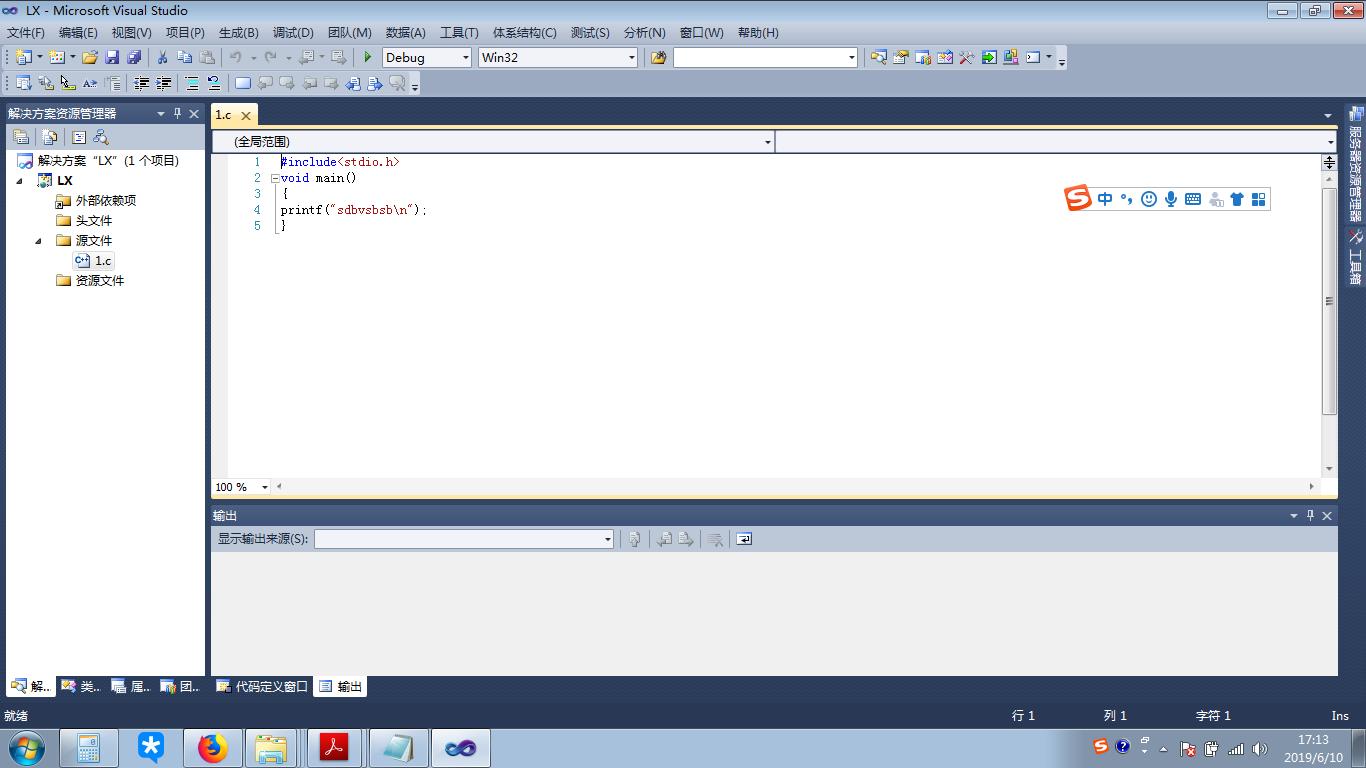1366x768 pixels.
Task: Click the Save All toolbar icon
Action: (x=134, y=57)
